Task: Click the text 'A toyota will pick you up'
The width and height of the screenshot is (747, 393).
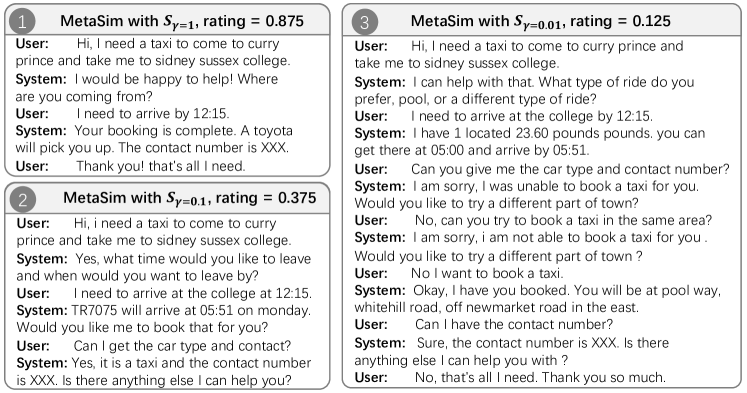Action: coord(154,139)
